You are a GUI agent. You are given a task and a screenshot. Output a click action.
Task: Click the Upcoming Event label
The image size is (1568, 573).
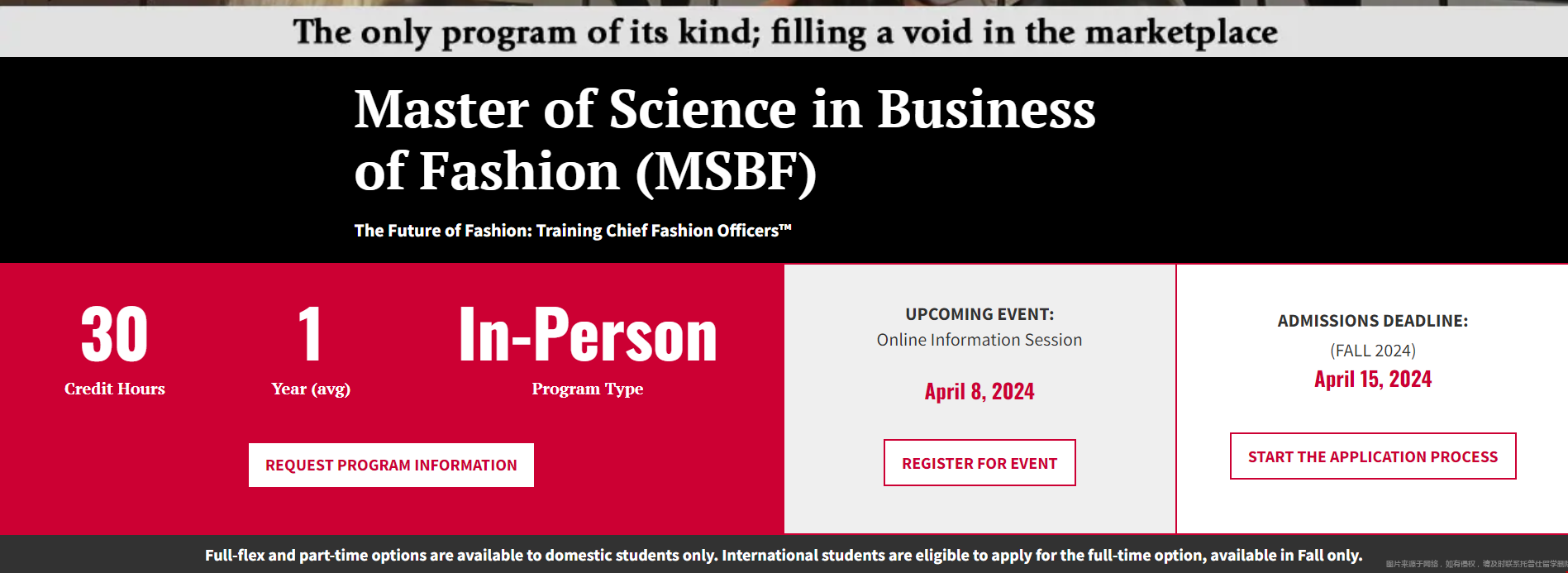[979, 314]
